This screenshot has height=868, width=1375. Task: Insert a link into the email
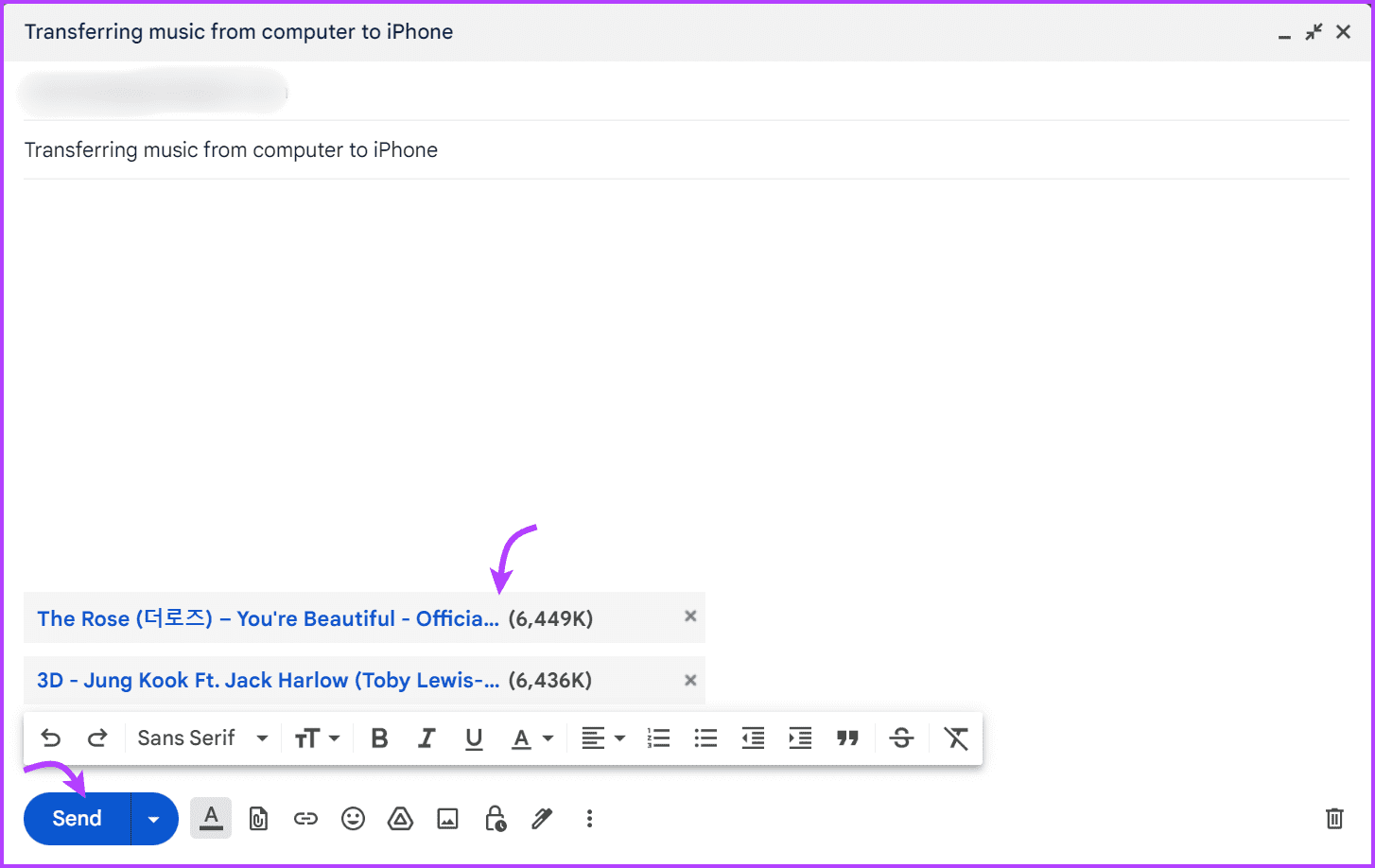pos(305,819)
